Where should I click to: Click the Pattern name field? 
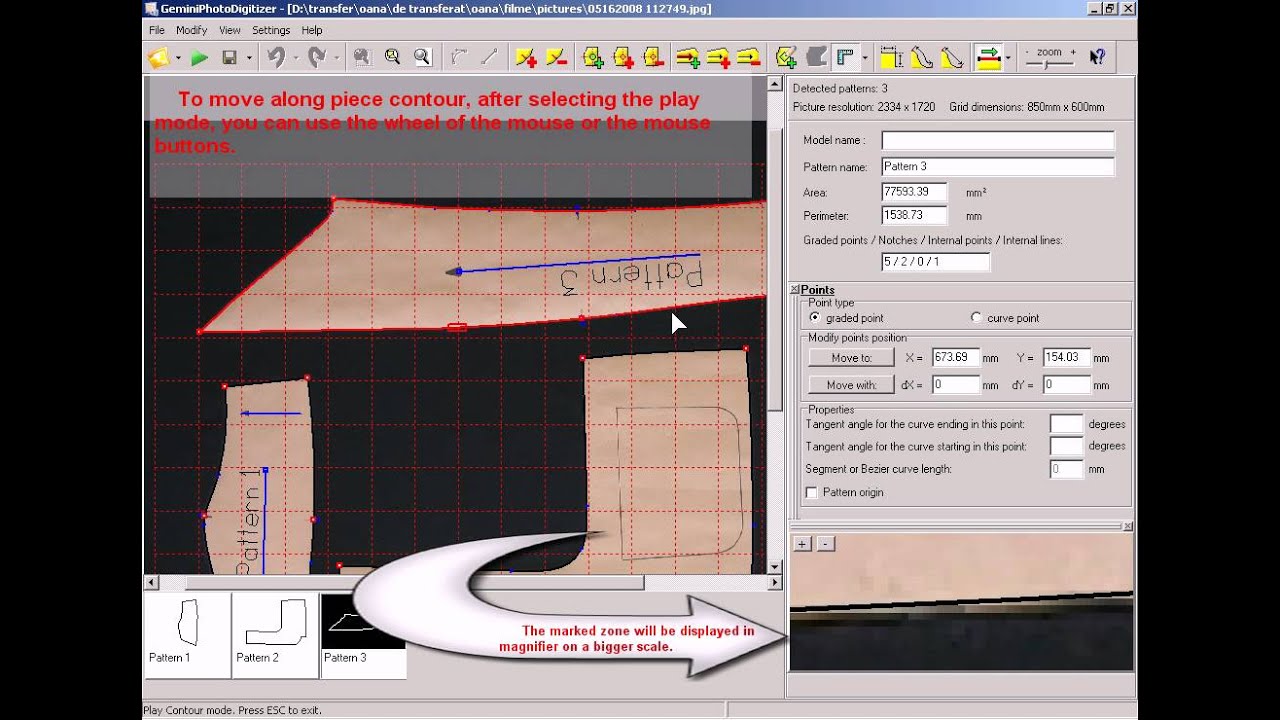point(998,166)
